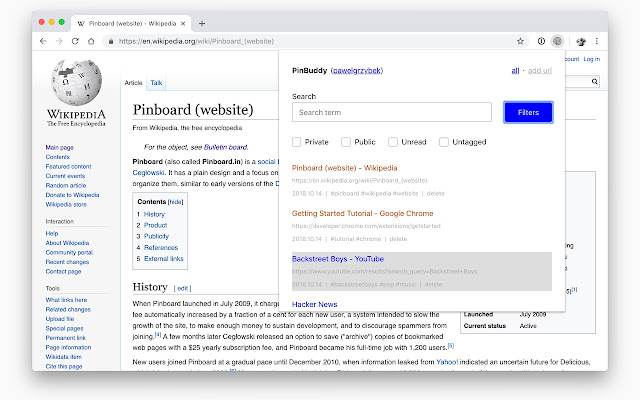Open Recent changes sidebar link
This screenshot has width=640, height=400.
point(67,262)
